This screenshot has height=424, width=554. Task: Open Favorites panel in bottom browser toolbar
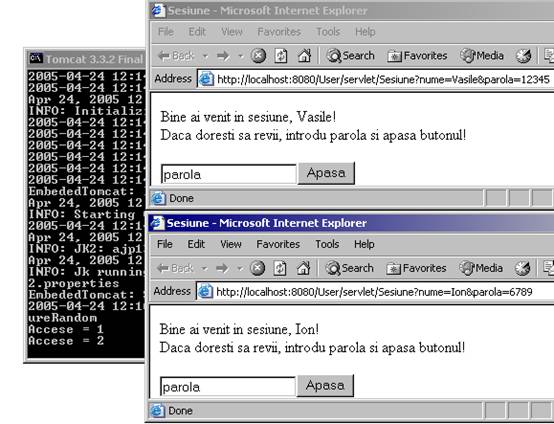point(416,268)
